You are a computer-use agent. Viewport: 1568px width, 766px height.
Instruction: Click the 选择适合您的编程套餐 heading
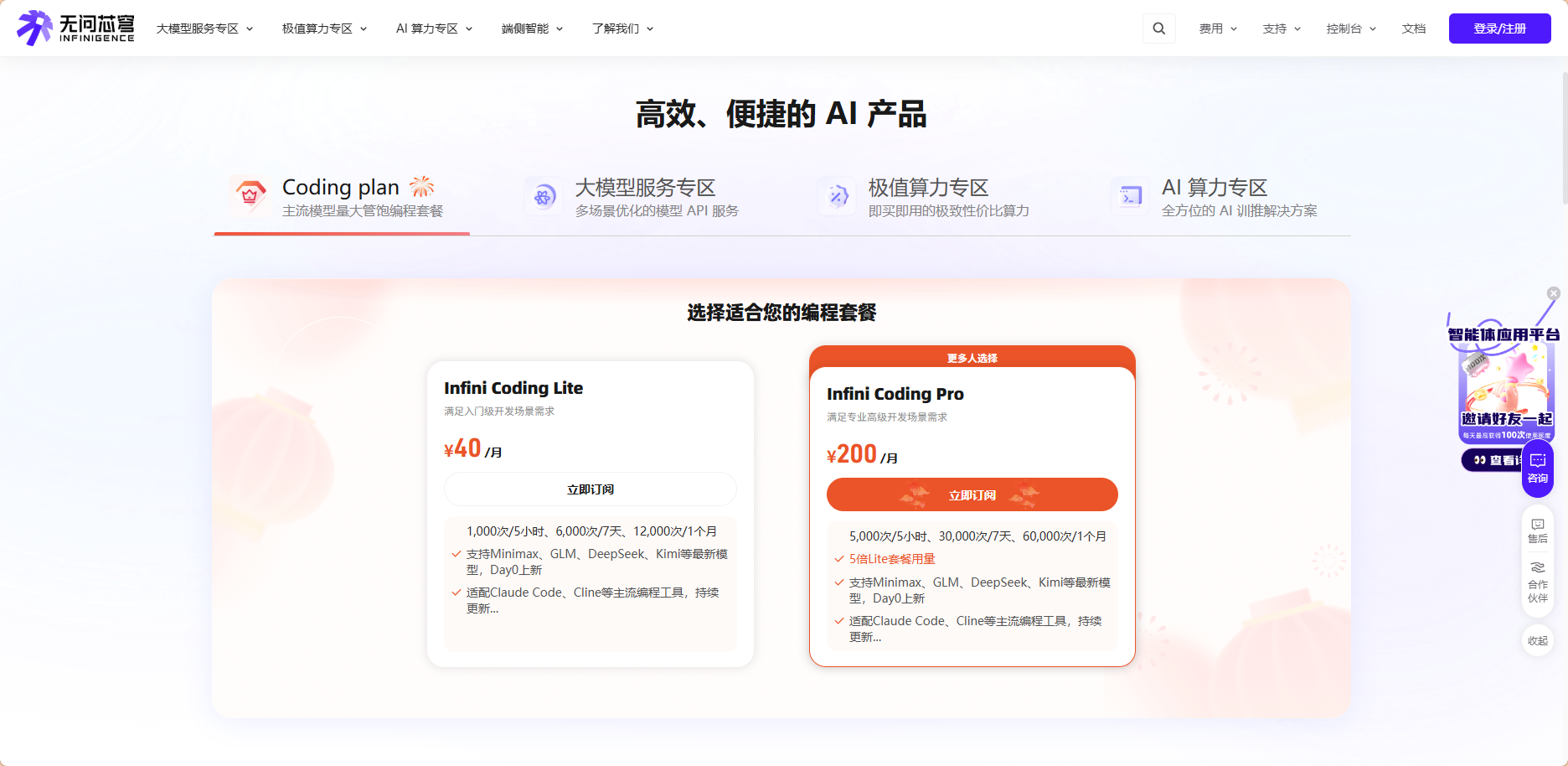pos(781,313)
